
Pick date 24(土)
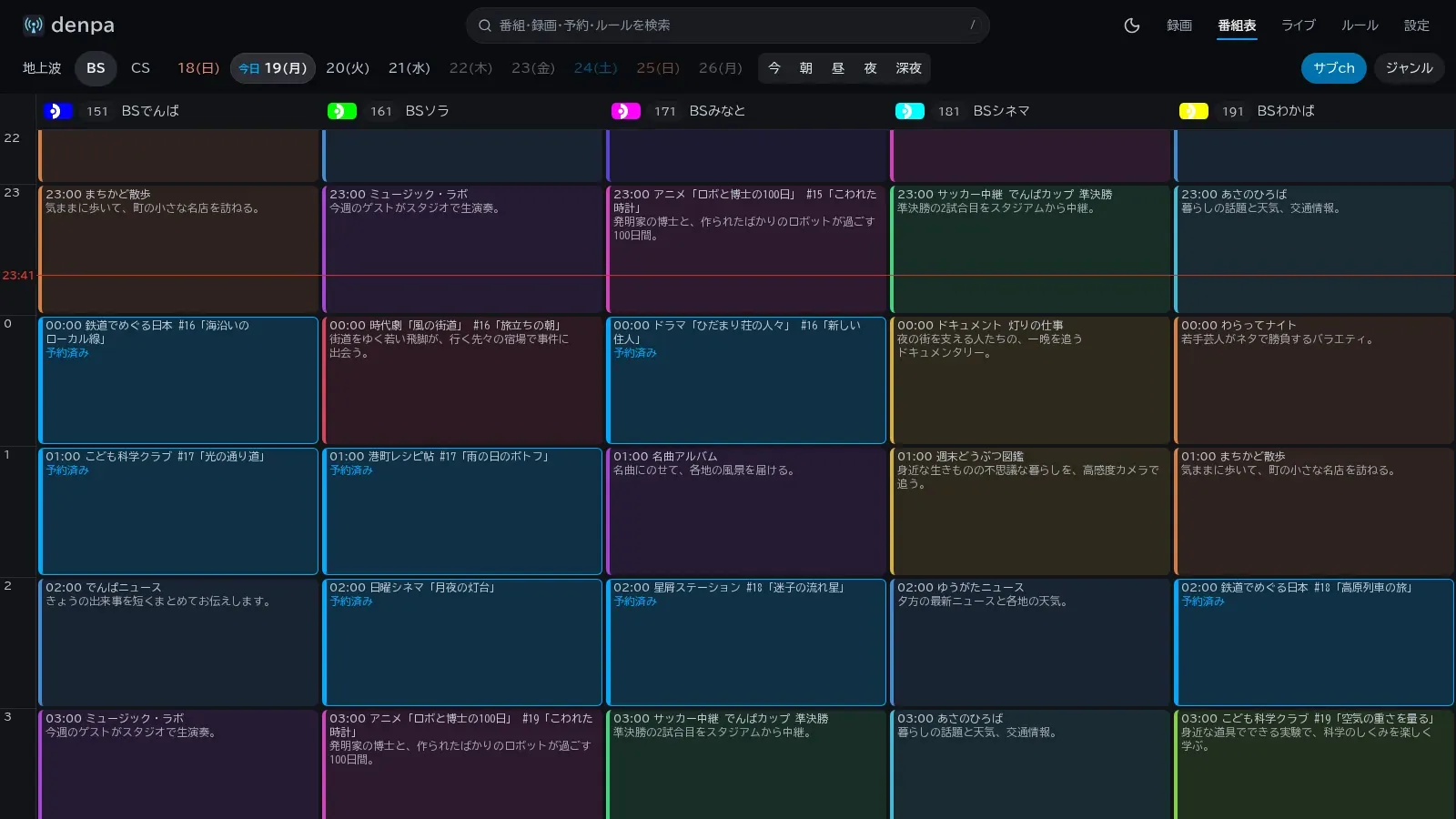pos(596,68)
